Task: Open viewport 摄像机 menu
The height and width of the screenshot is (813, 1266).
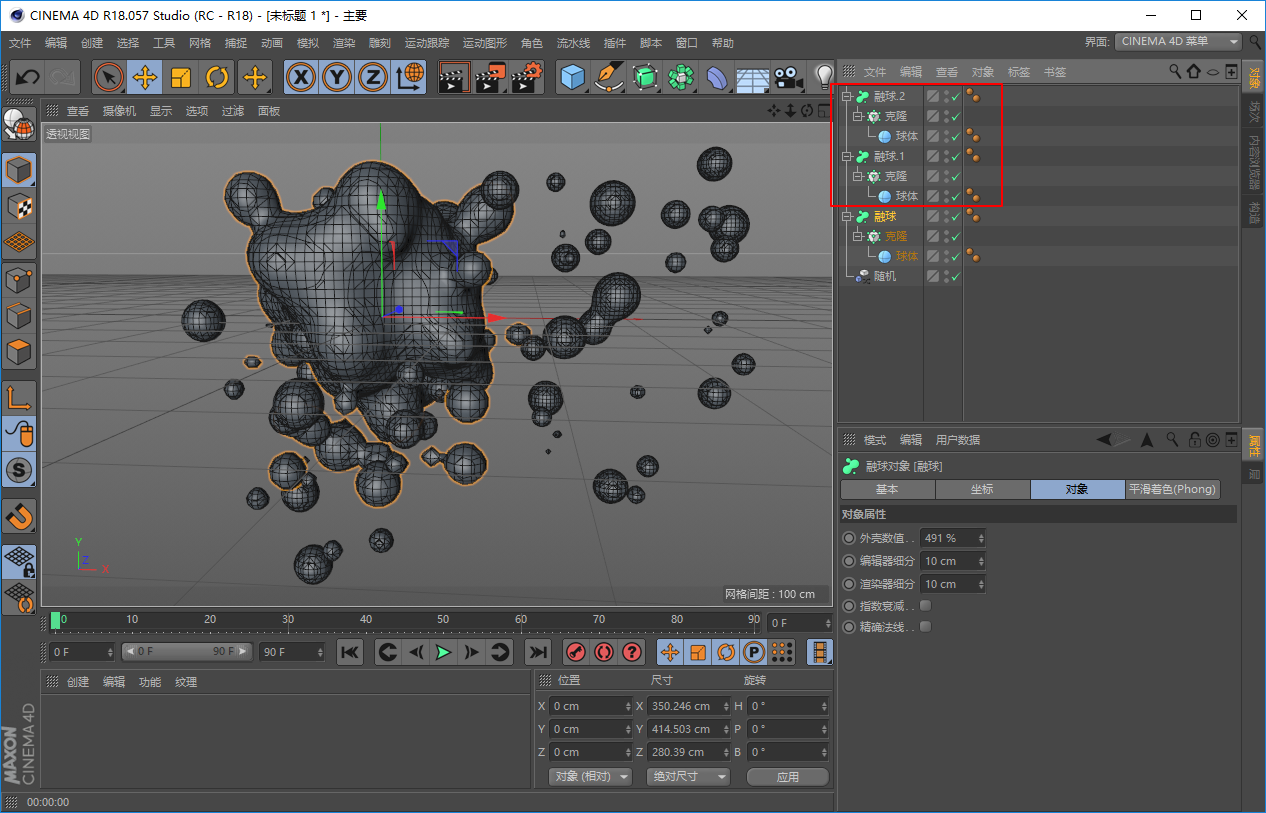Action: [119, 111]
